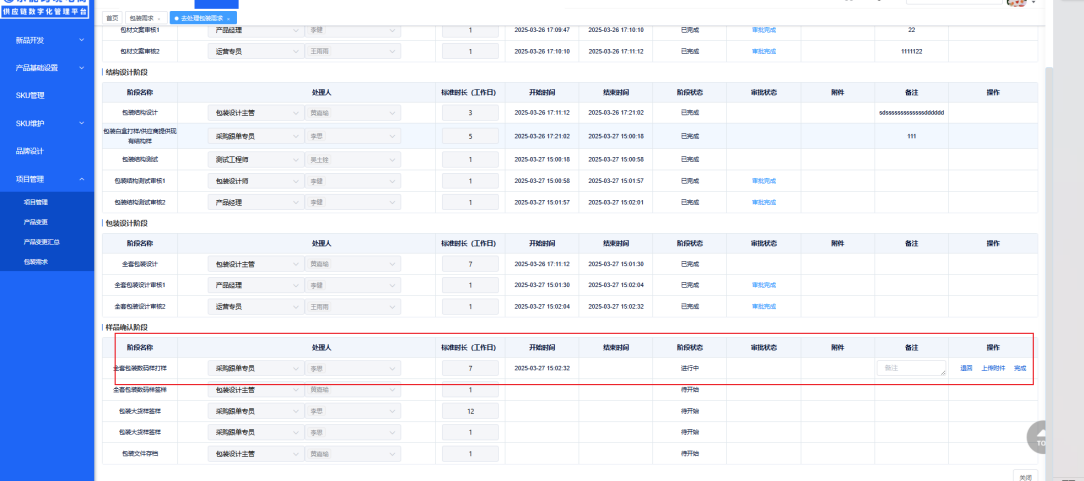Expand the 产品基础设置 sidebar menu
The width and height of the screenshot is (1084, 481).
coord(81,68)
